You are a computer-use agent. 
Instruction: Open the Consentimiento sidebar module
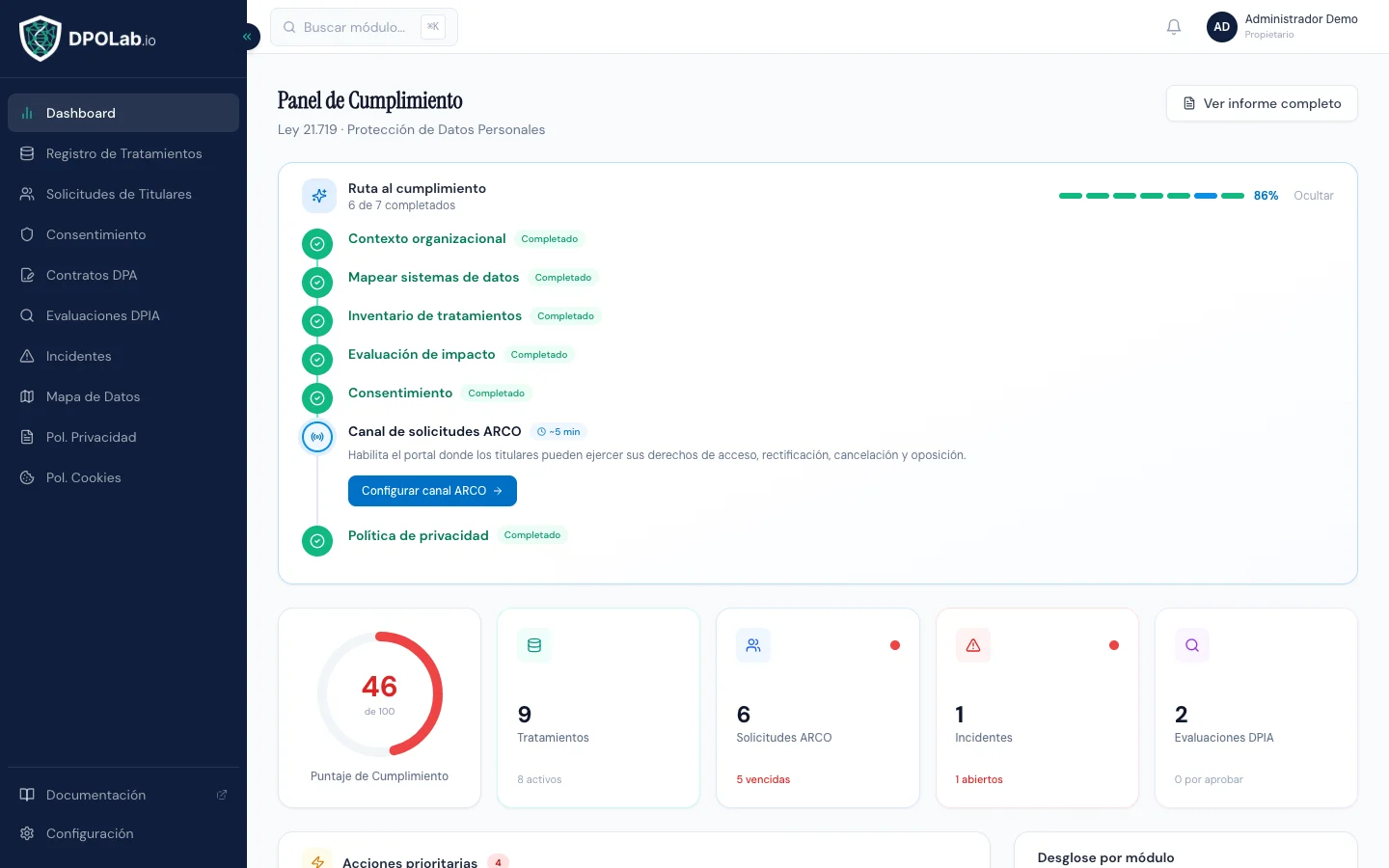point(123,234)
